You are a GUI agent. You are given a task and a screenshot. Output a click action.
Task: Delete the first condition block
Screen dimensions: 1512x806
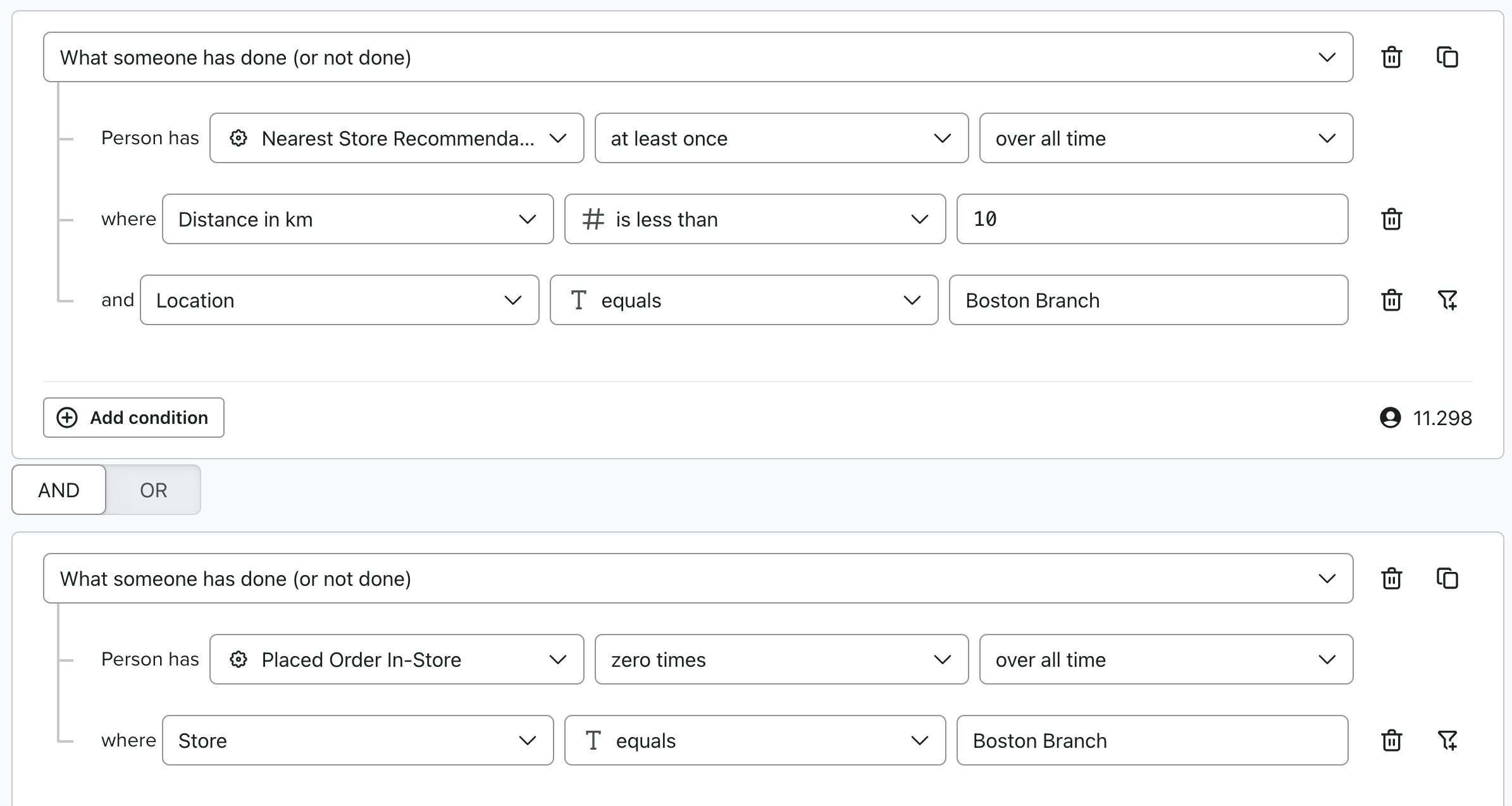1391,57
